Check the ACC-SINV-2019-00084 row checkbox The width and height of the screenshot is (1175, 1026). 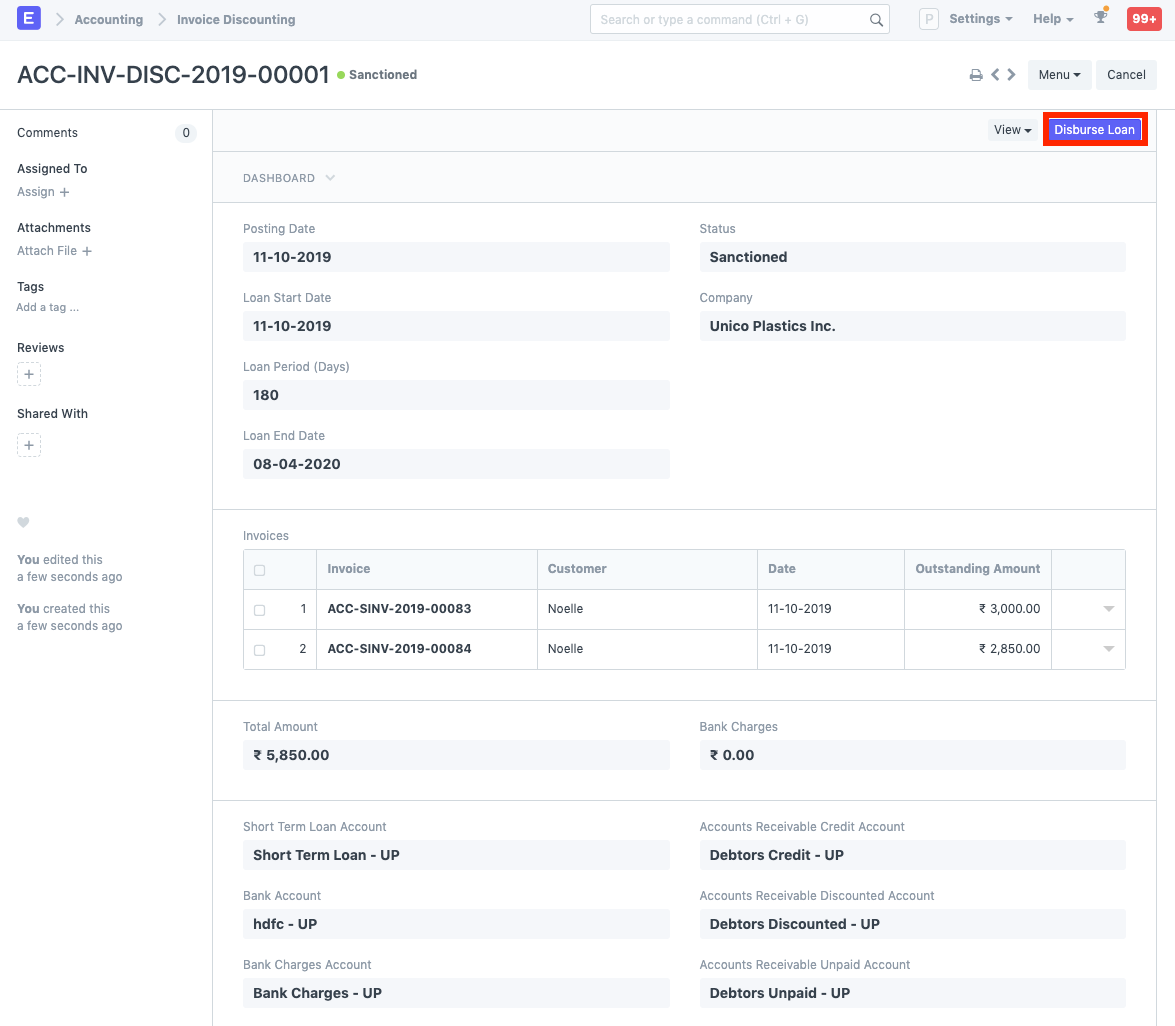point(260,650)
